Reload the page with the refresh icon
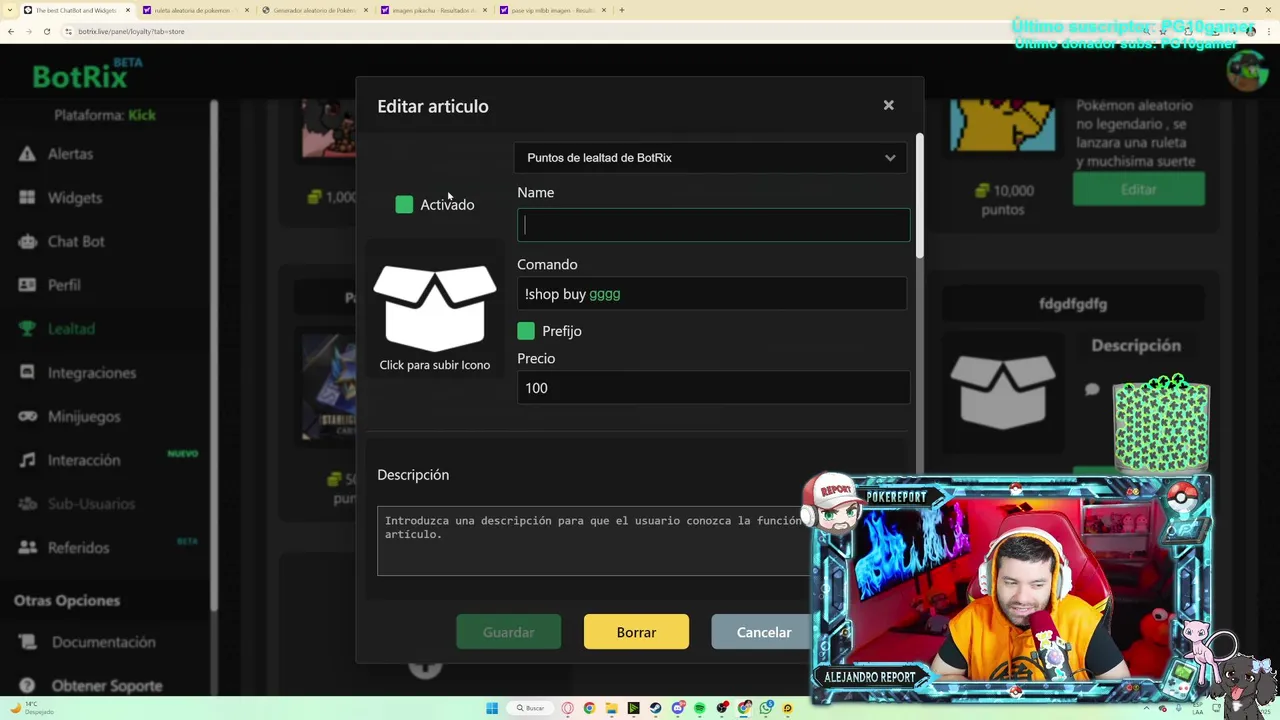The height and width of the screenshot is (720, 1280). pyautogui.click(x=46, y=31)
